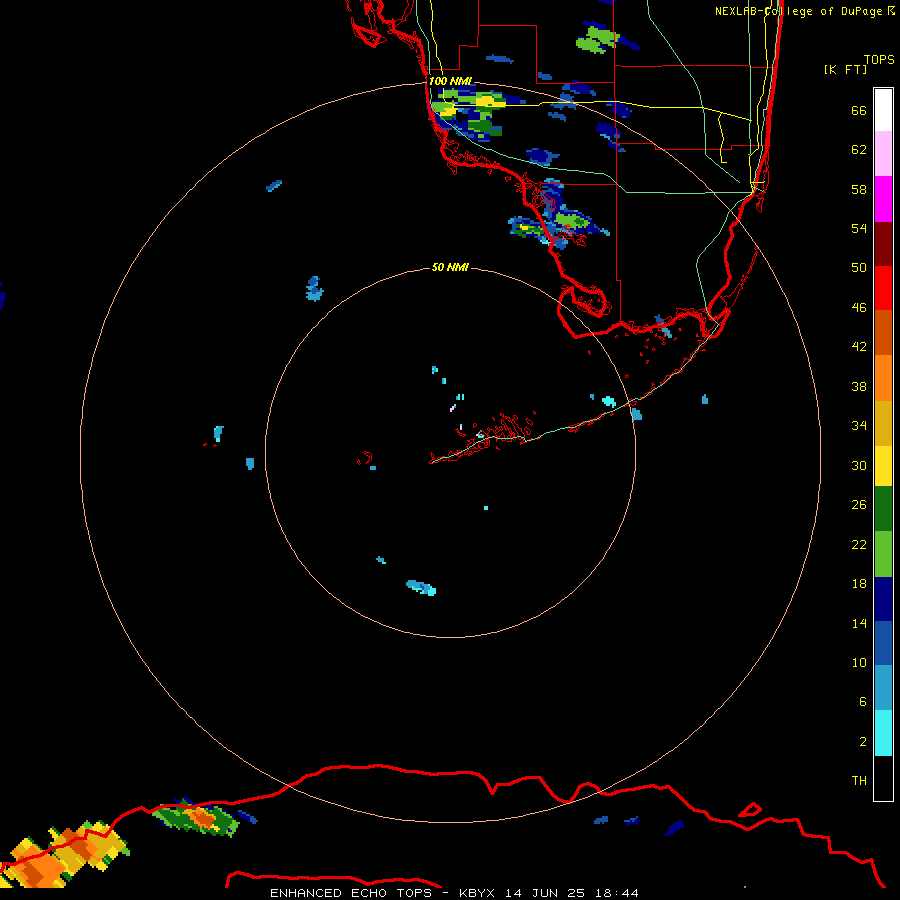Click the 'TOPS' legend title
This screenshot has height=900, width=900.
click(x=879, y=59)
